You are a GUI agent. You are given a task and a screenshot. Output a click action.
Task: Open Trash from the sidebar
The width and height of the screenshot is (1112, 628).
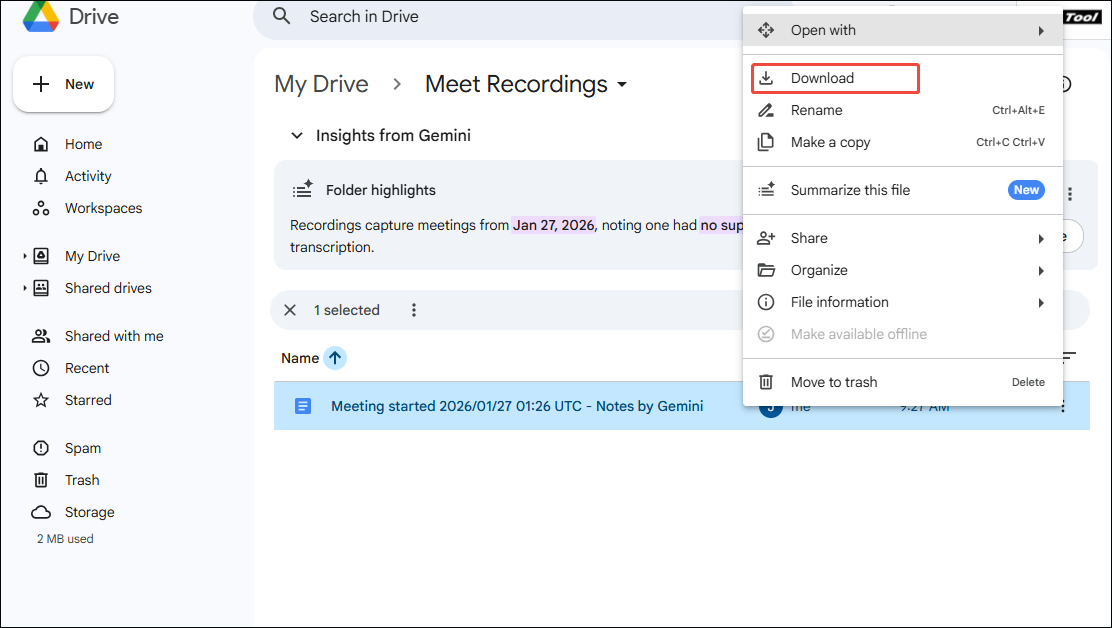click(x=81, y=480)
